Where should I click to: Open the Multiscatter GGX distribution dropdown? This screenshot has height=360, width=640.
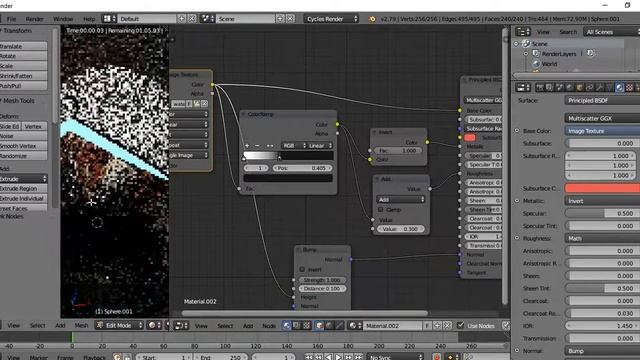point(602,118)
